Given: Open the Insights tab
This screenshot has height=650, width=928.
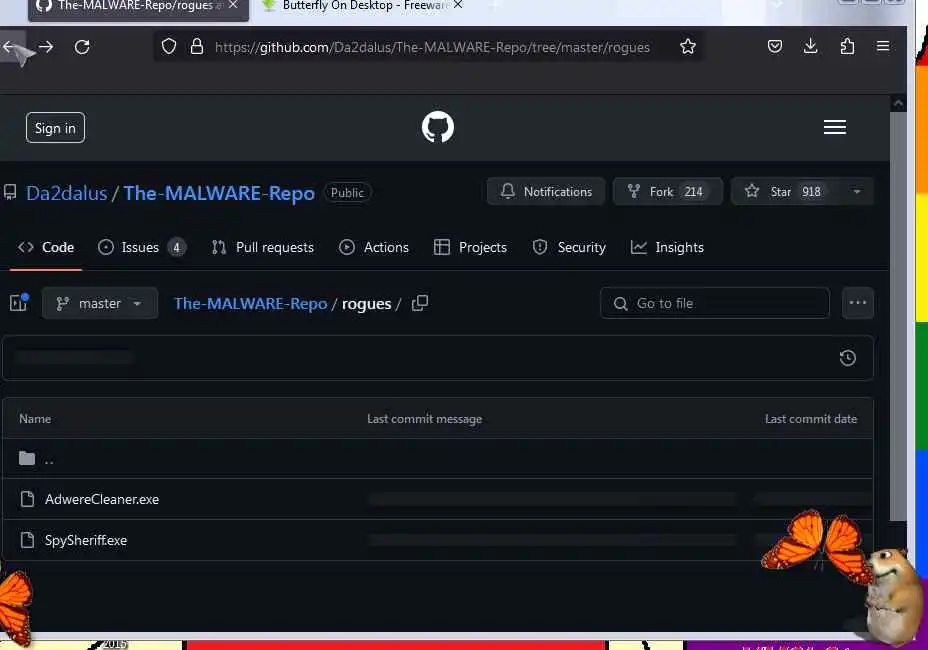Looking at the screenshot, I should [668, 247].
